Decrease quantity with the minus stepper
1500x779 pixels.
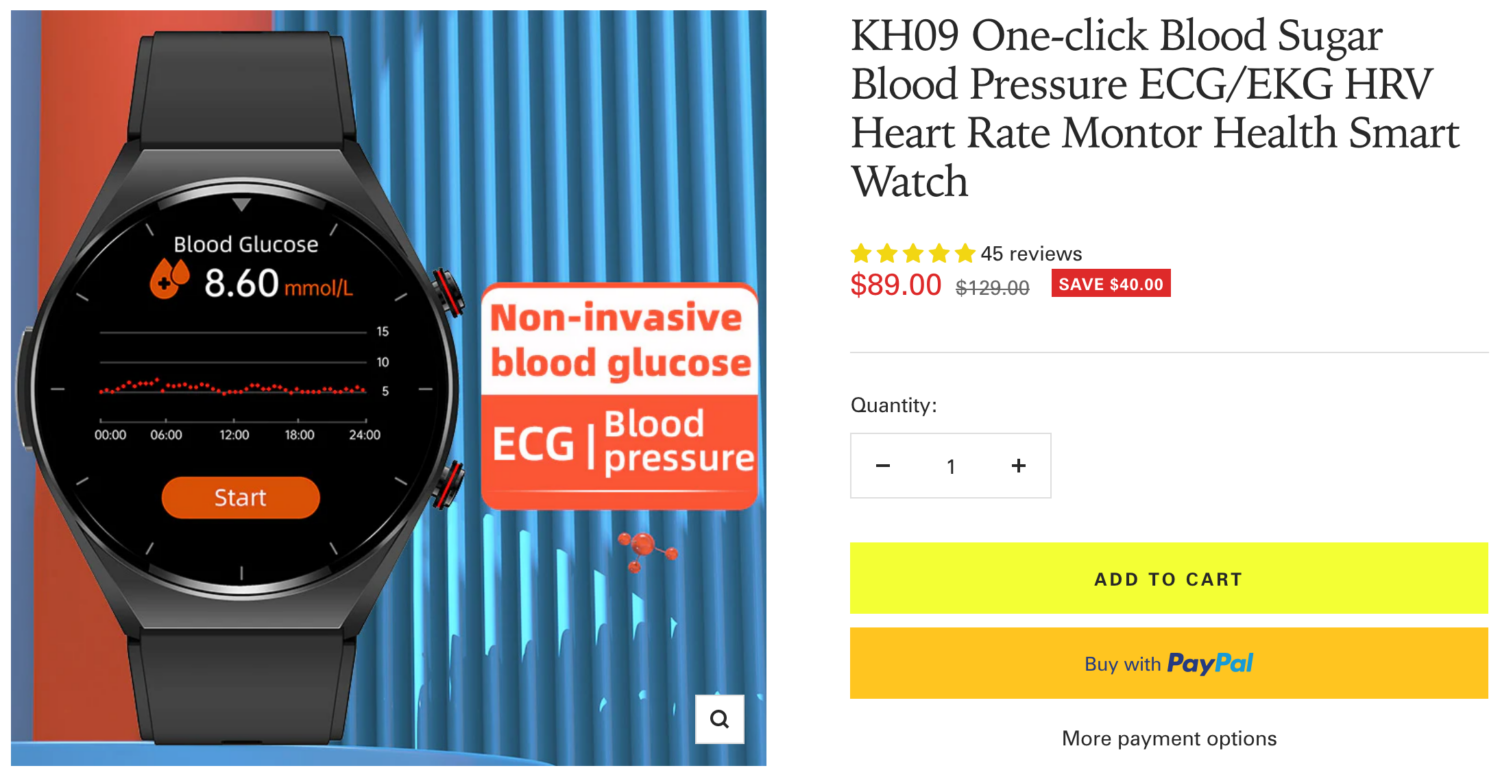click(883, 465)
